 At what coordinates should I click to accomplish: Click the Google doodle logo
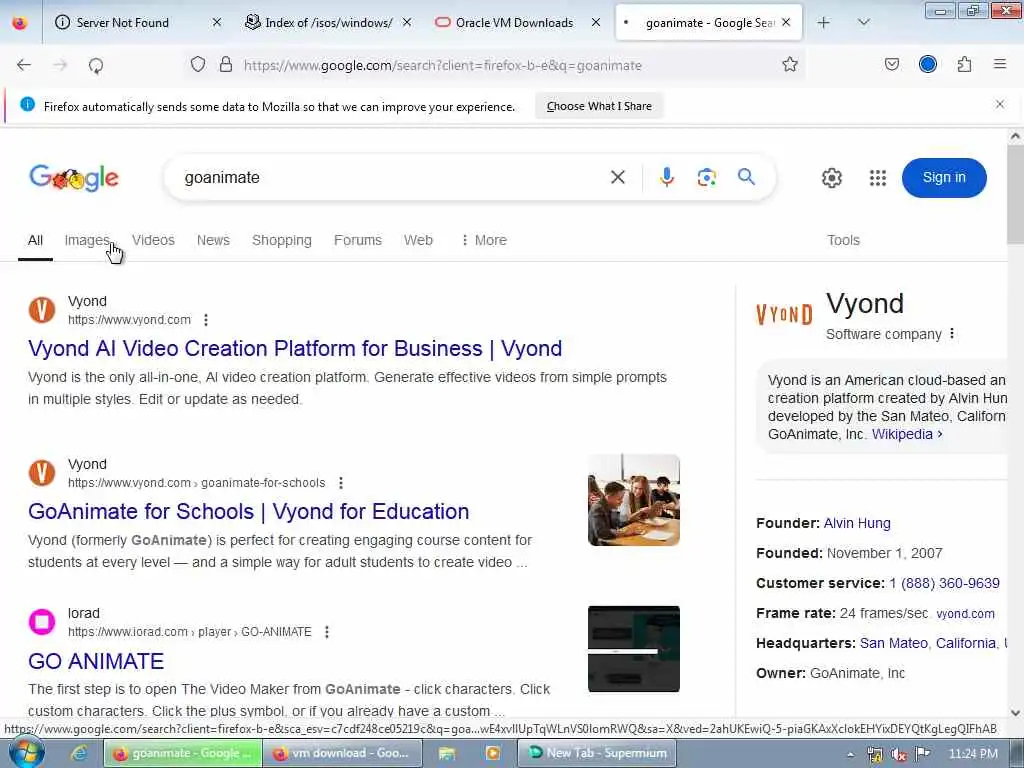coord(74,177)
